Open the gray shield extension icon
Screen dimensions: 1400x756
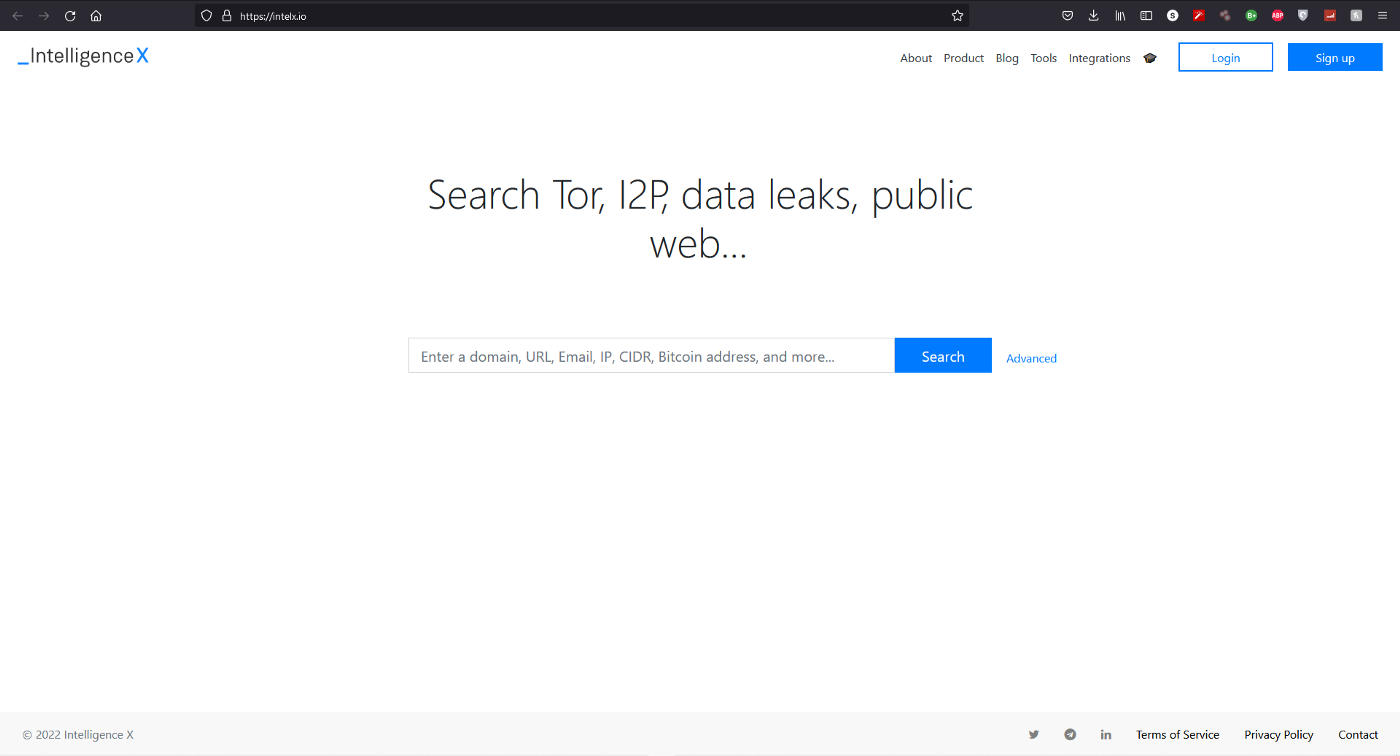tap(1303, 16)
